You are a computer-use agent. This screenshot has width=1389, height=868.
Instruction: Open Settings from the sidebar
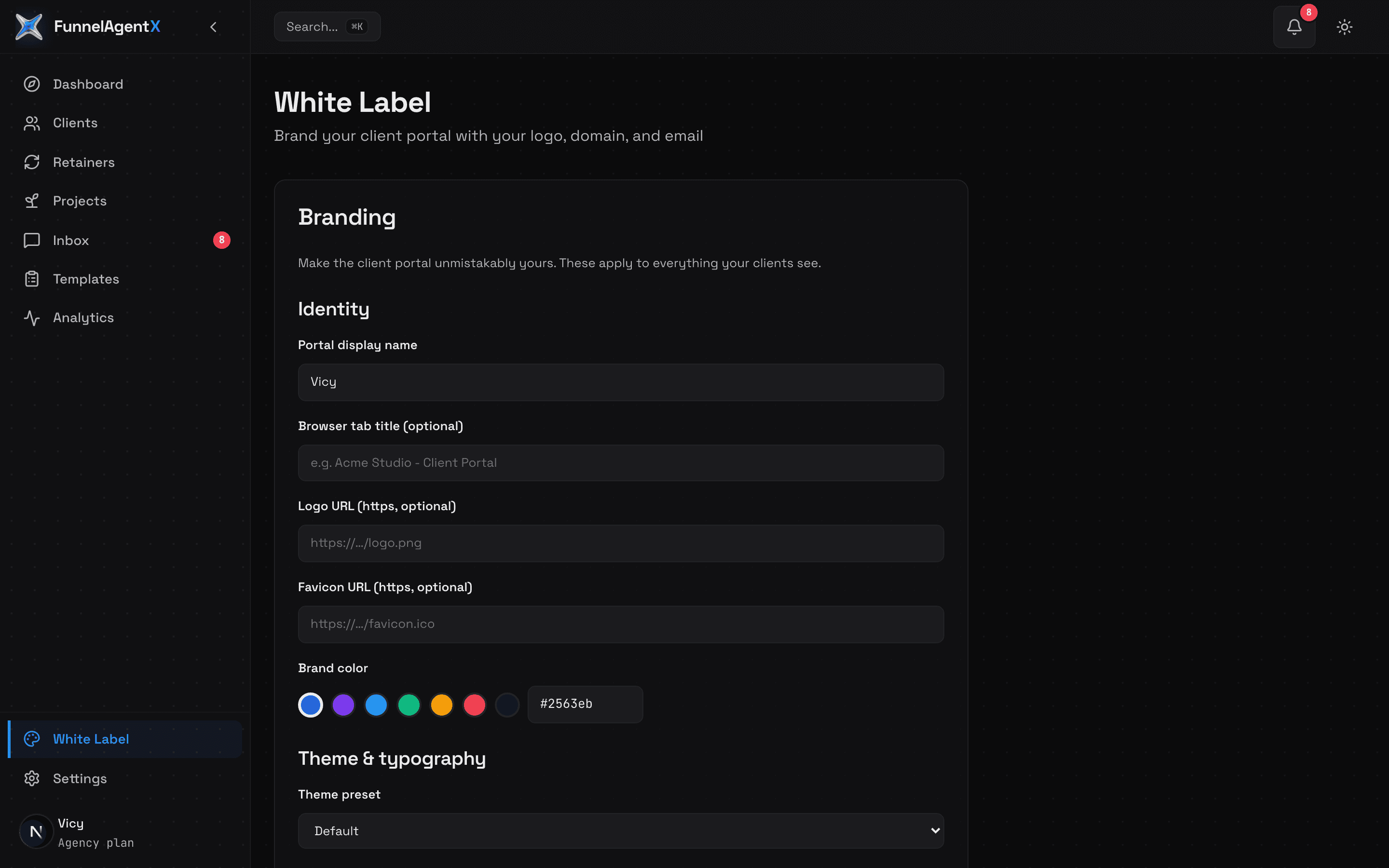tap(125, 778)
